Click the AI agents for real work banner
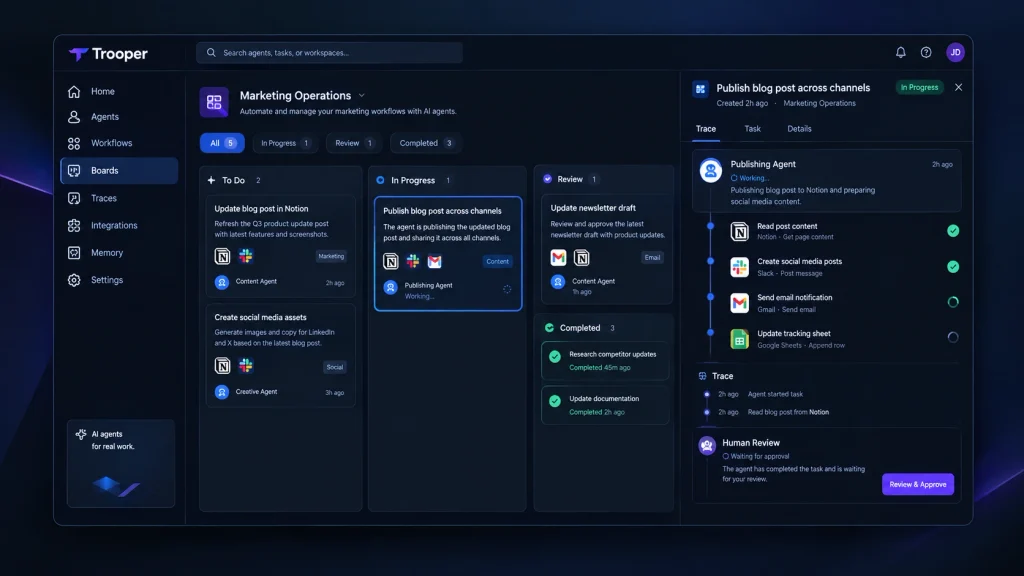Image resolution: width=1024 pixels, height=576 pixels. [121, 464]
